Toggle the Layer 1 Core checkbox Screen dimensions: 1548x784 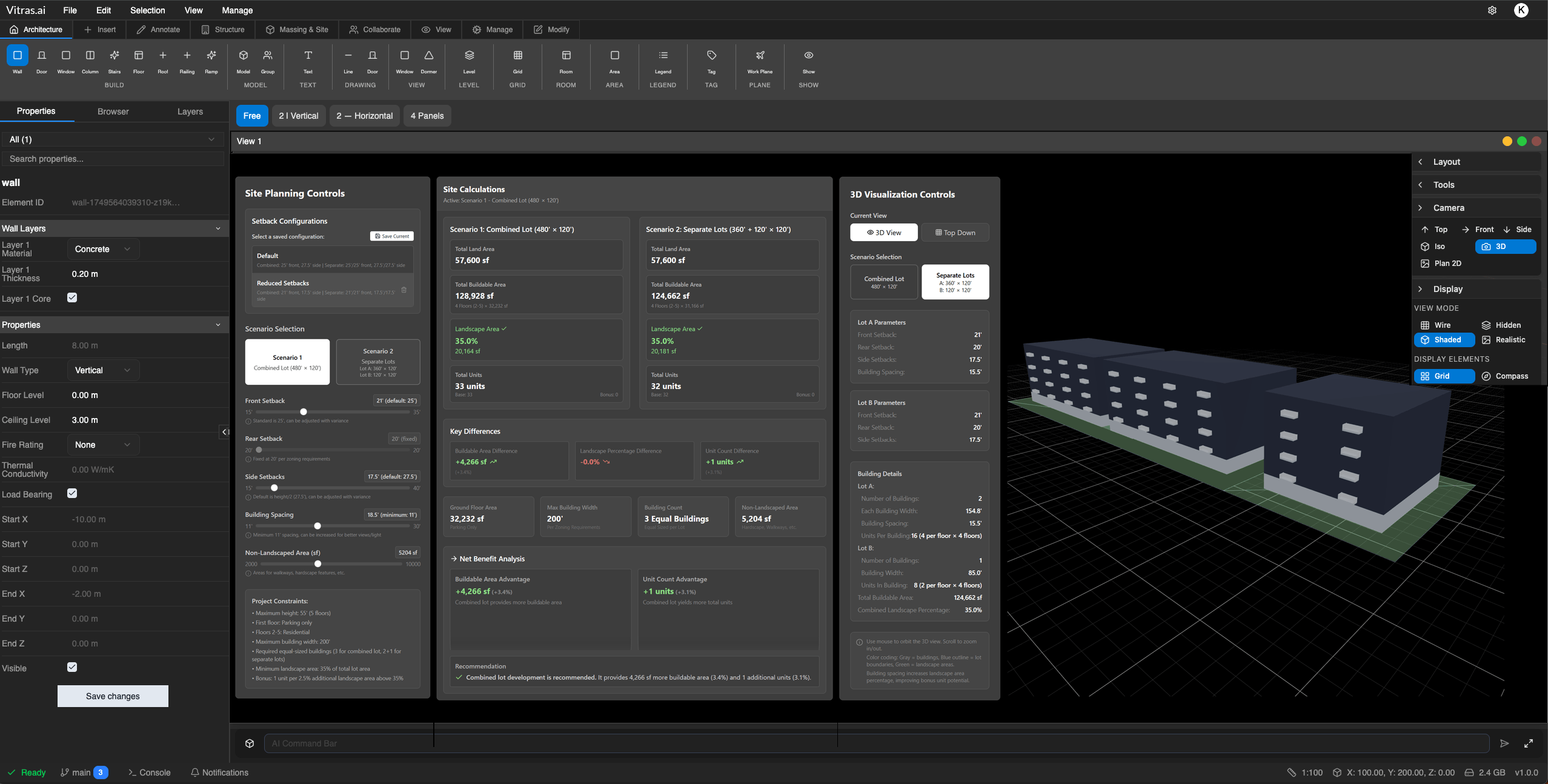72,297
